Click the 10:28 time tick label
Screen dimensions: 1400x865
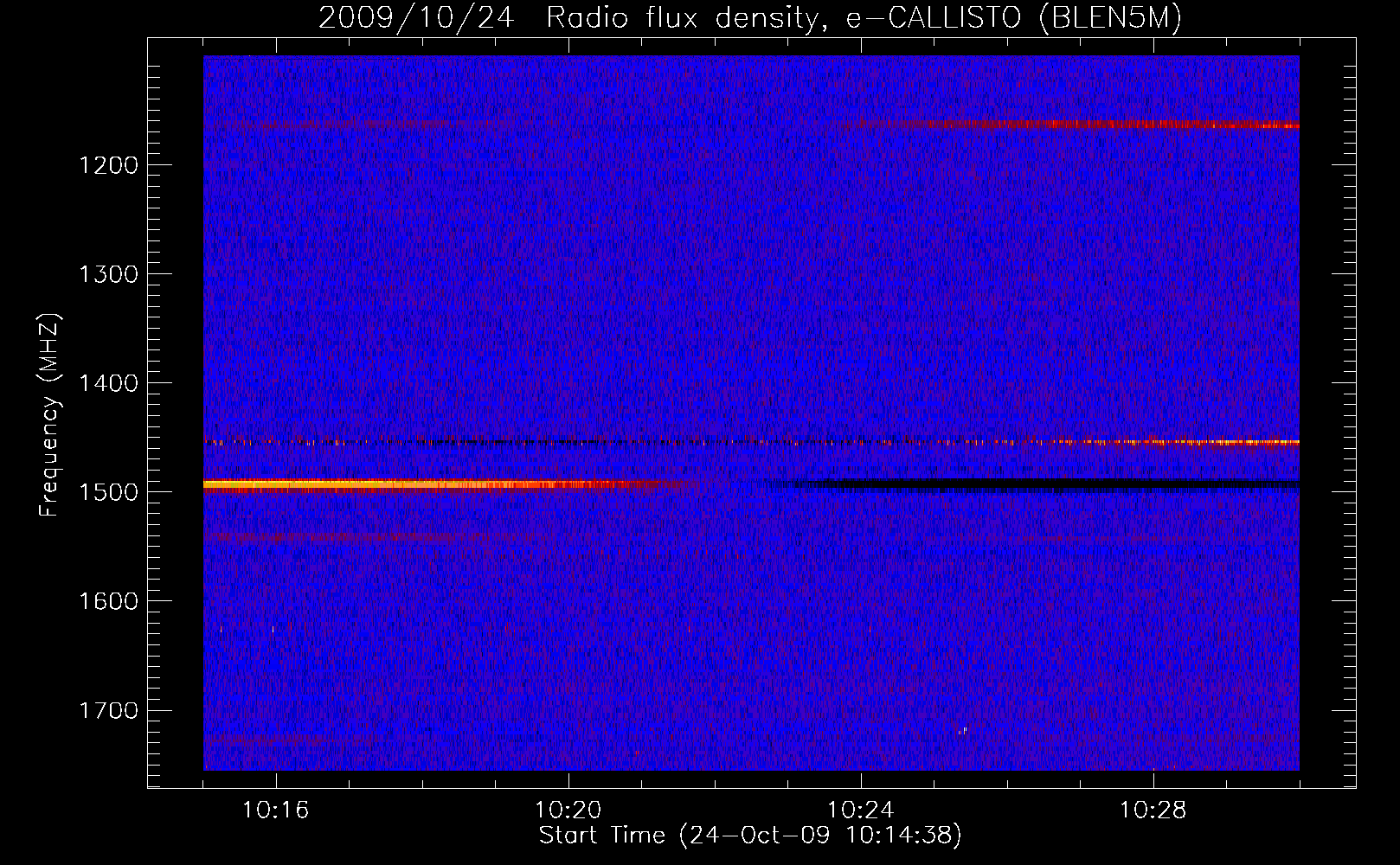(x=1153, y=811)
